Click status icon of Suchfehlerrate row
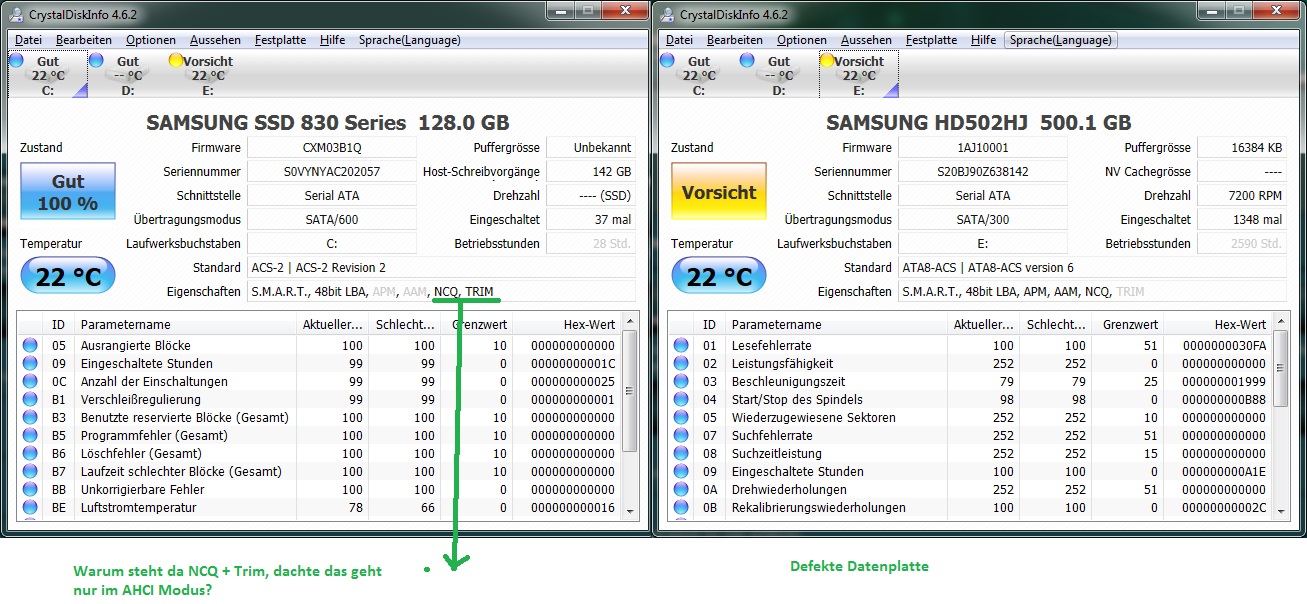Image resolution: width=1307 pixels, height=604 pixels. (681, 435)
